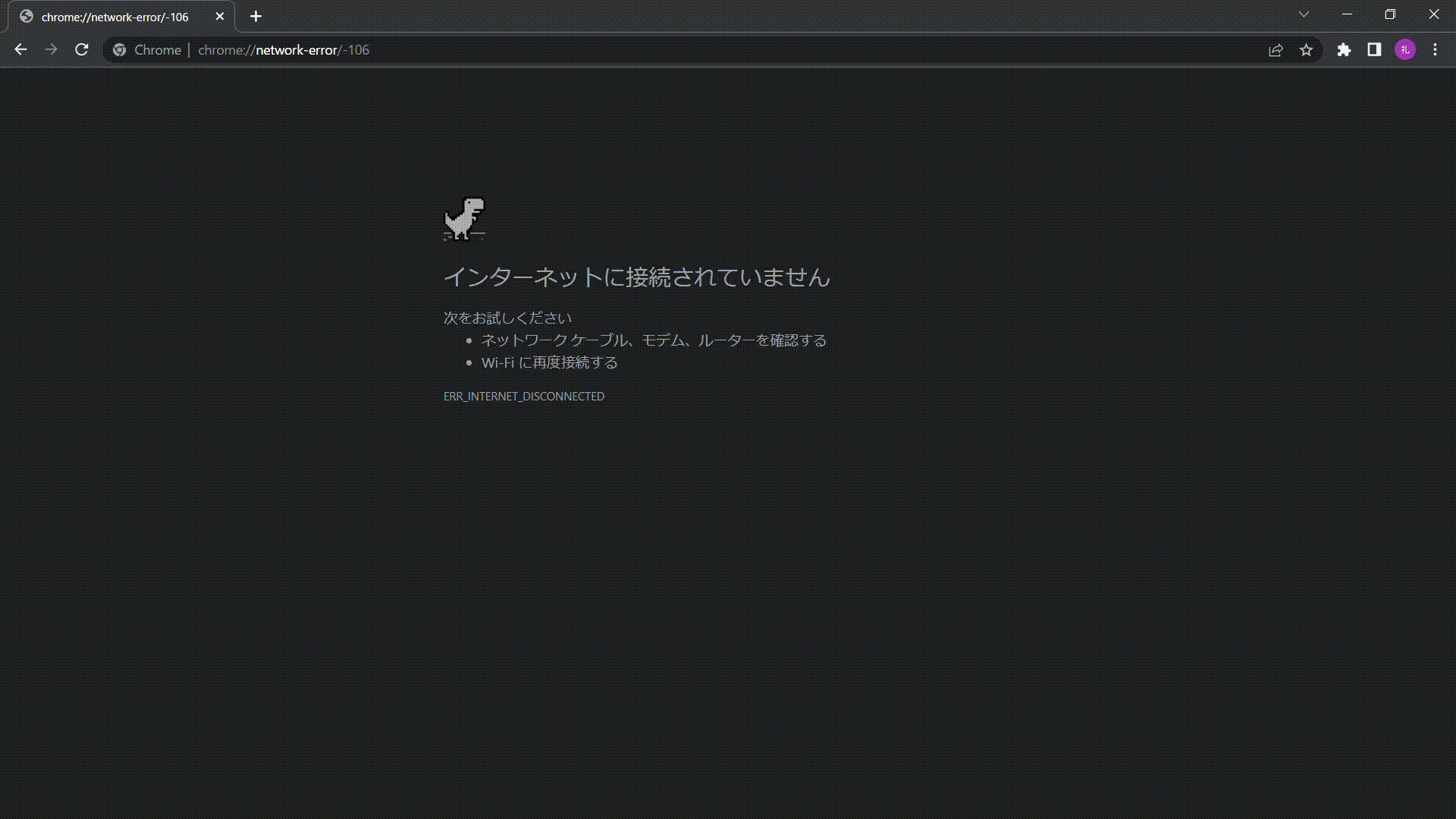This screenshot has width=1456, height=819.
Task: Restore the browser window size
Action: 1391,14
